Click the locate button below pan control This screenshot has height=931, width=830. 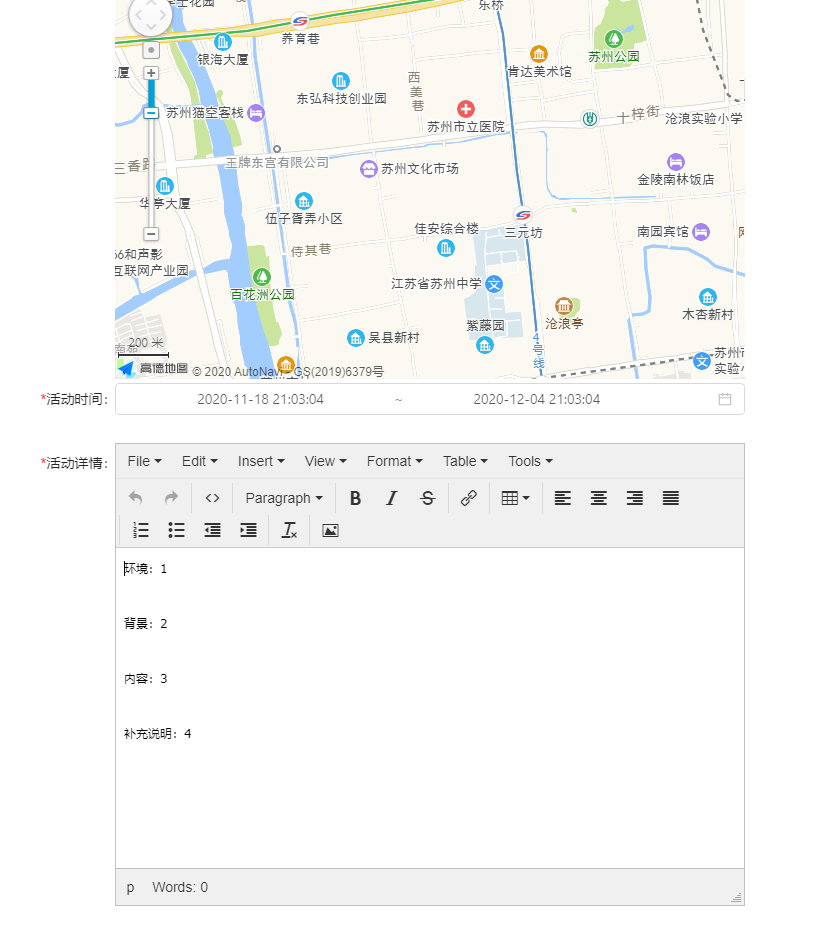coord(151,50)
